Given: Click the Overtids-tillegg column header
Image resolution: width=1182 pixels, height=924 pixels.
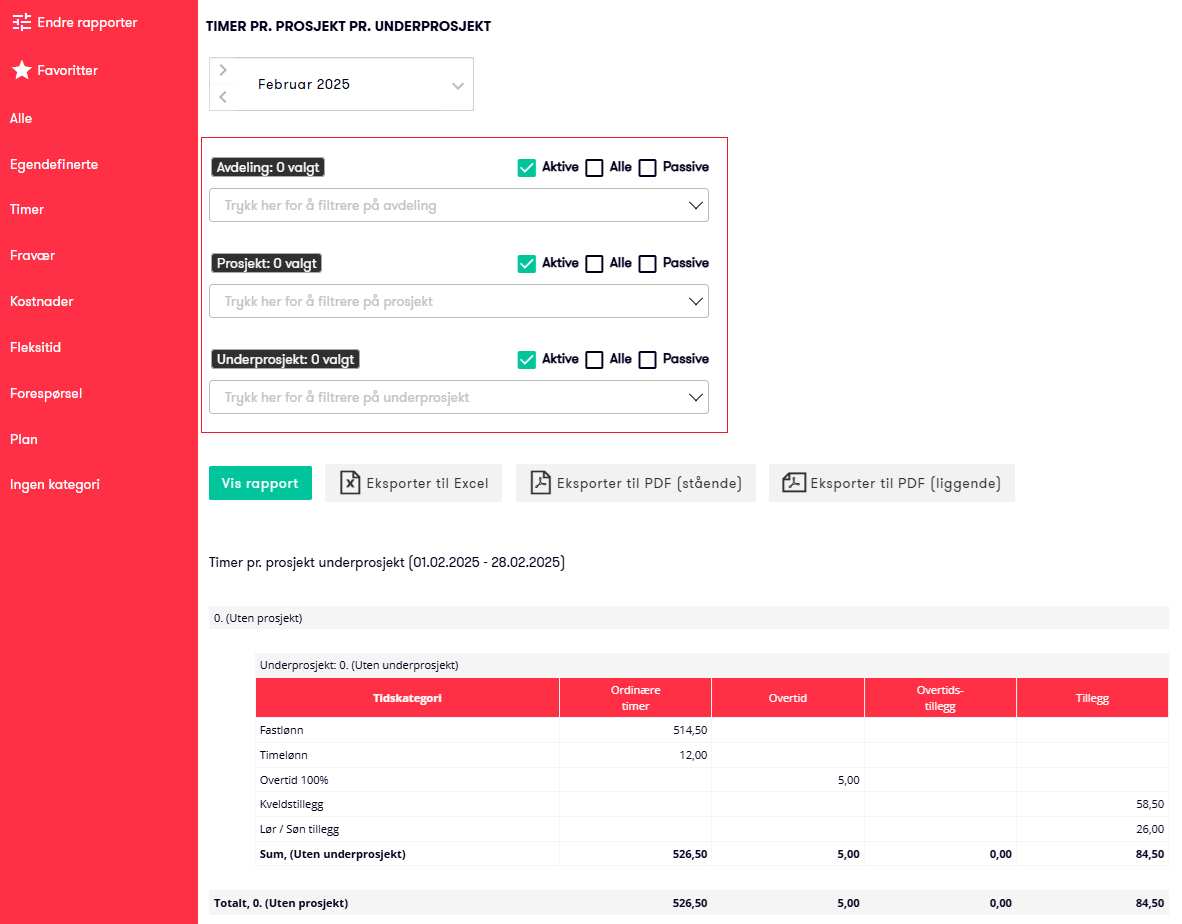Looking at the screenshot, I should coord(940,698).
